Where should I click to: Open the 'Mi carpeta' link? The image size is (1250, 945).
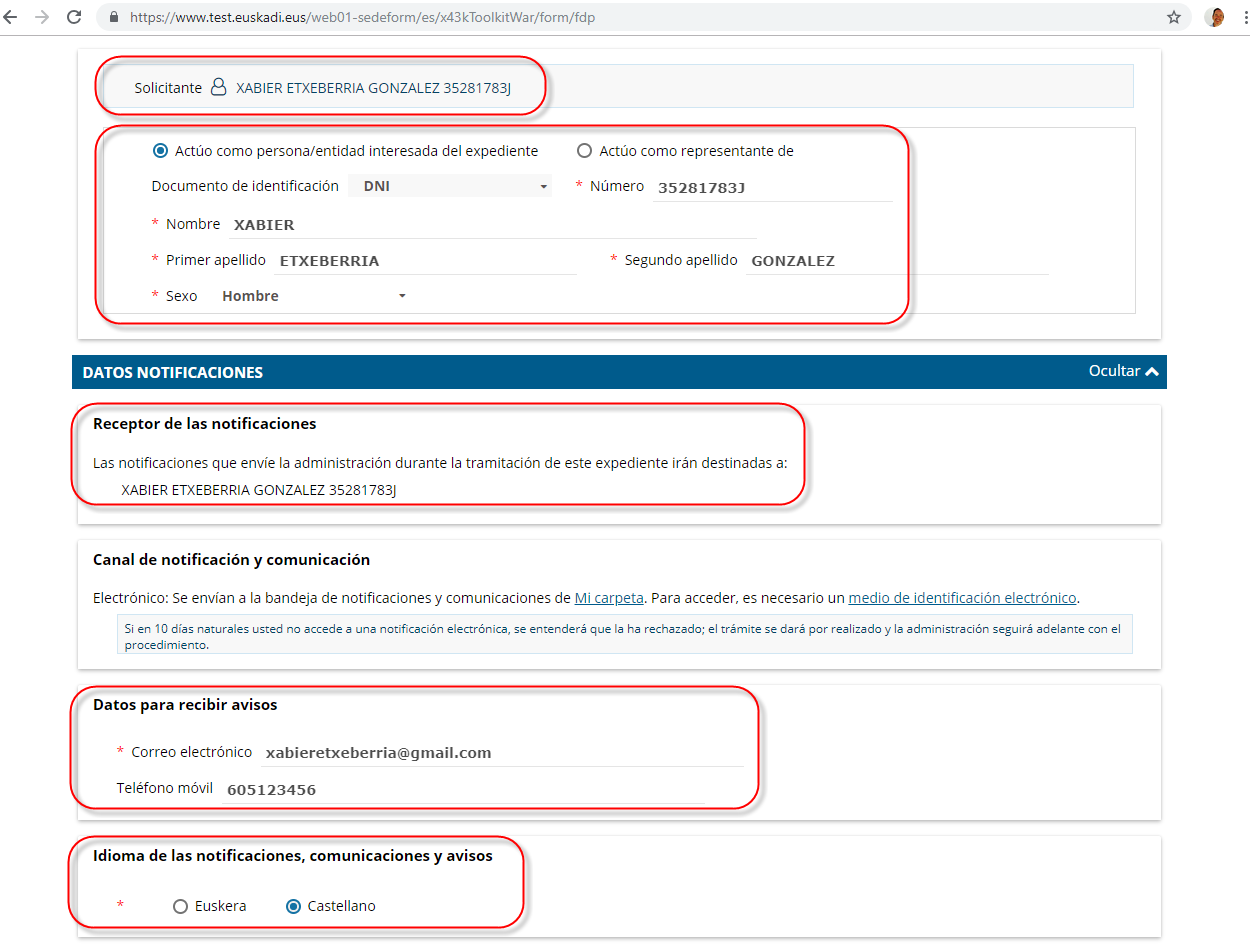click(x=608, y=598)
